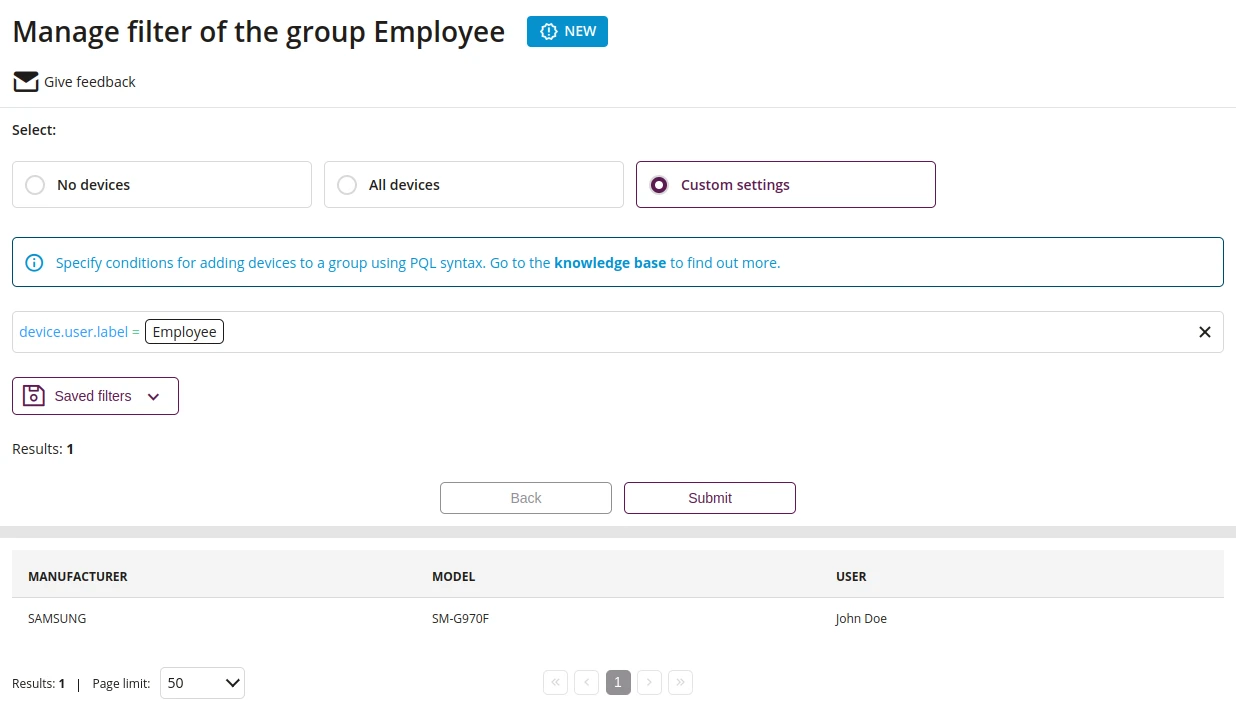The image size is (1236, 720).
Task: Click the Give feedback envelope icon
Action: (x=26, y=82)
